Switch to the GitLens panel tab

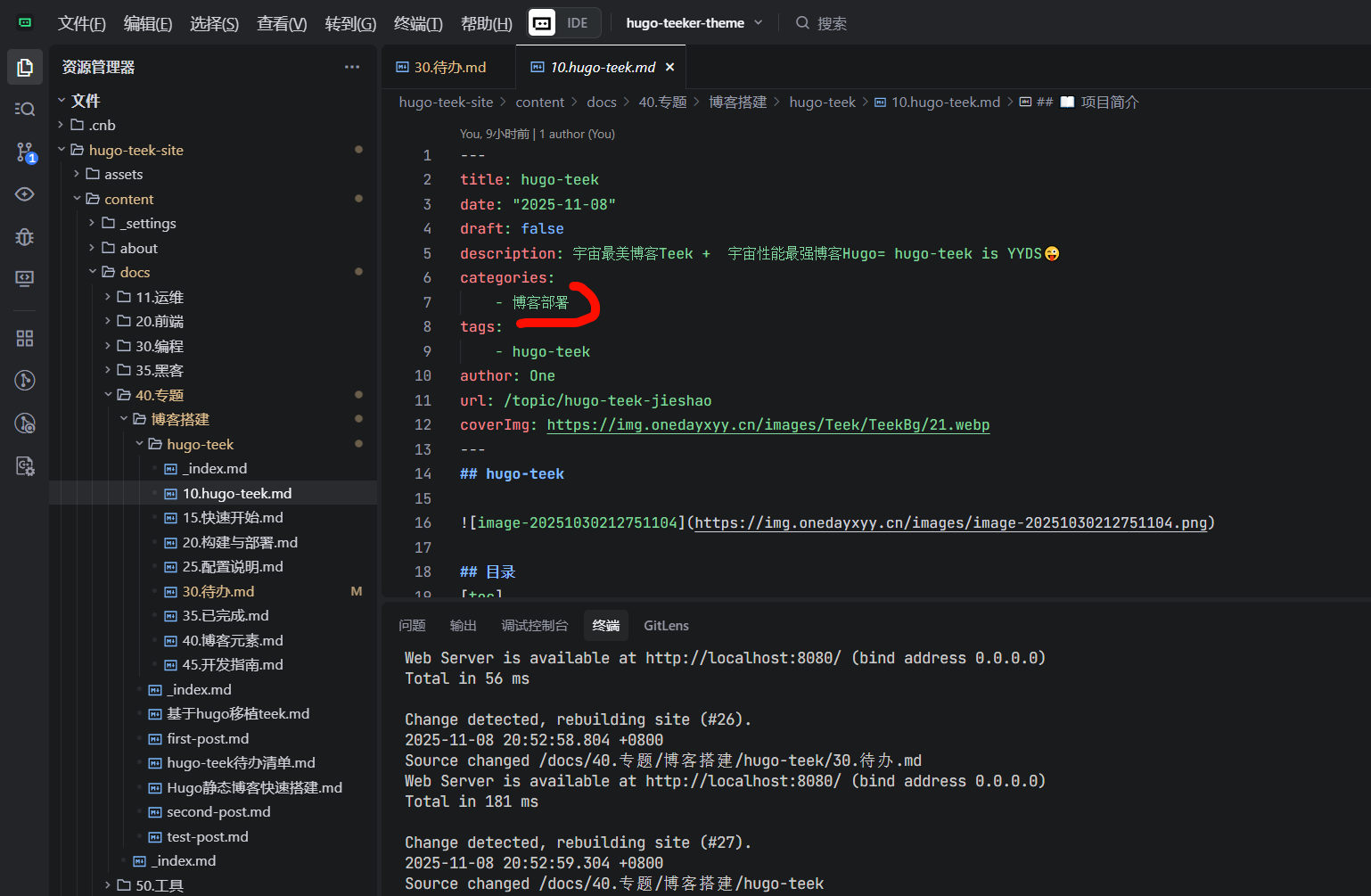[x=666, y=626]
